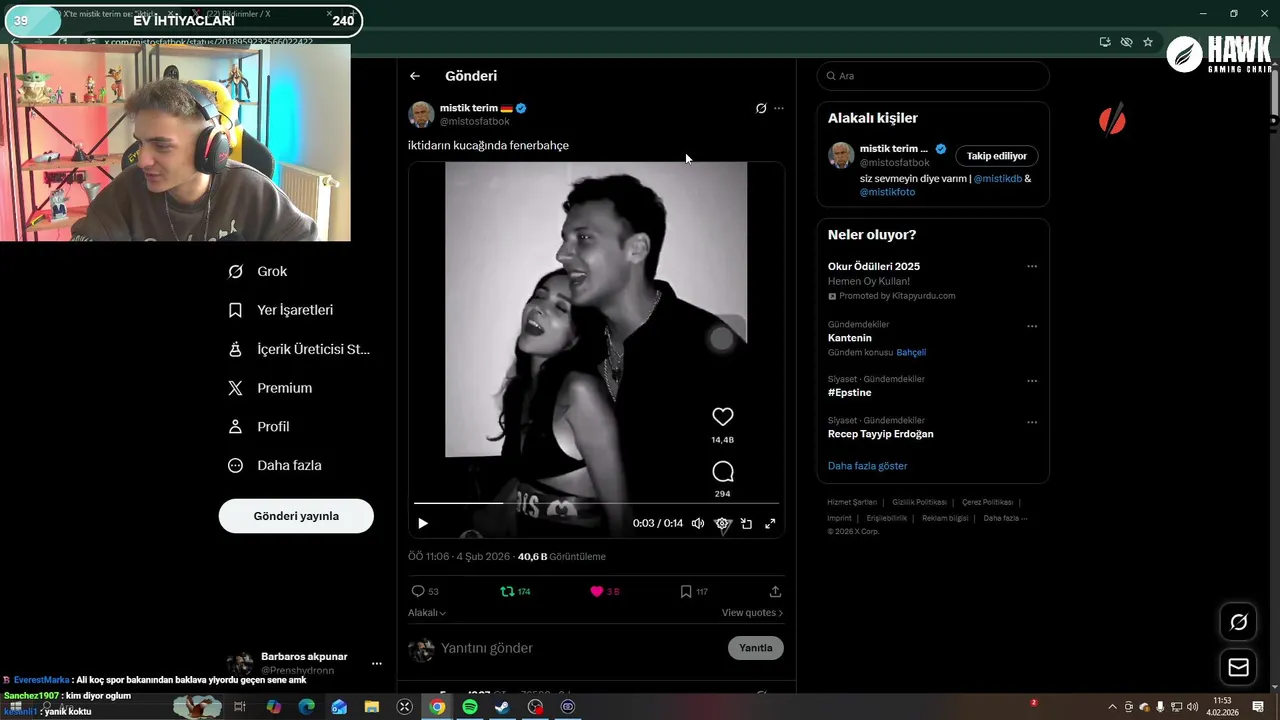The height and width of the screenshot is (720, 1280).
Task: Open Windows notification center icon
Action: pyautogui.click(x=1258, y=707)
